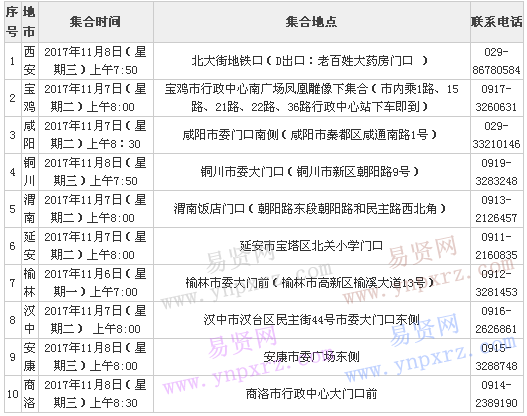Click the Yulin time 2017年11月6日 上午7:00
Image resolution: width=527 pixels, height=416 pixels.
coord(96,283)
